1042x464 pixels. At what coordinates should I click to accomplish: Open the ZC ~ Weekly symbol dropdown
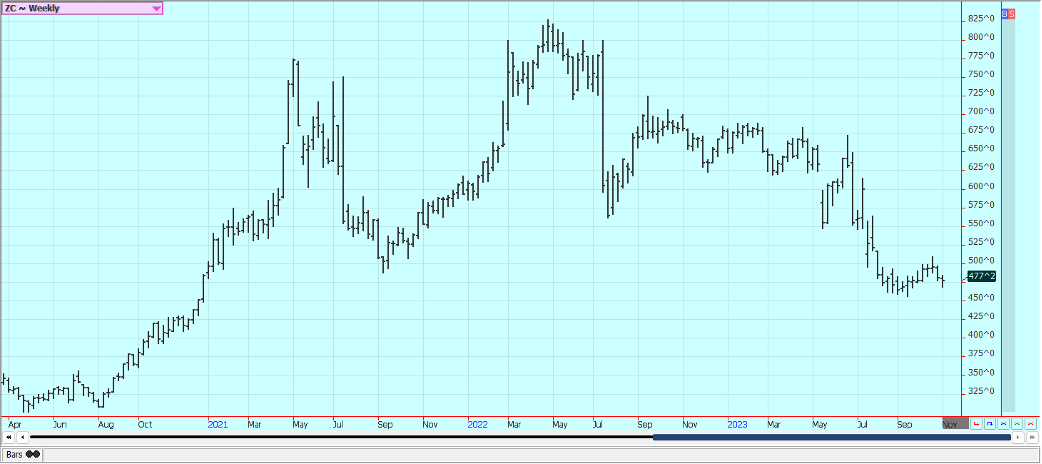click(x=82, y=8)
